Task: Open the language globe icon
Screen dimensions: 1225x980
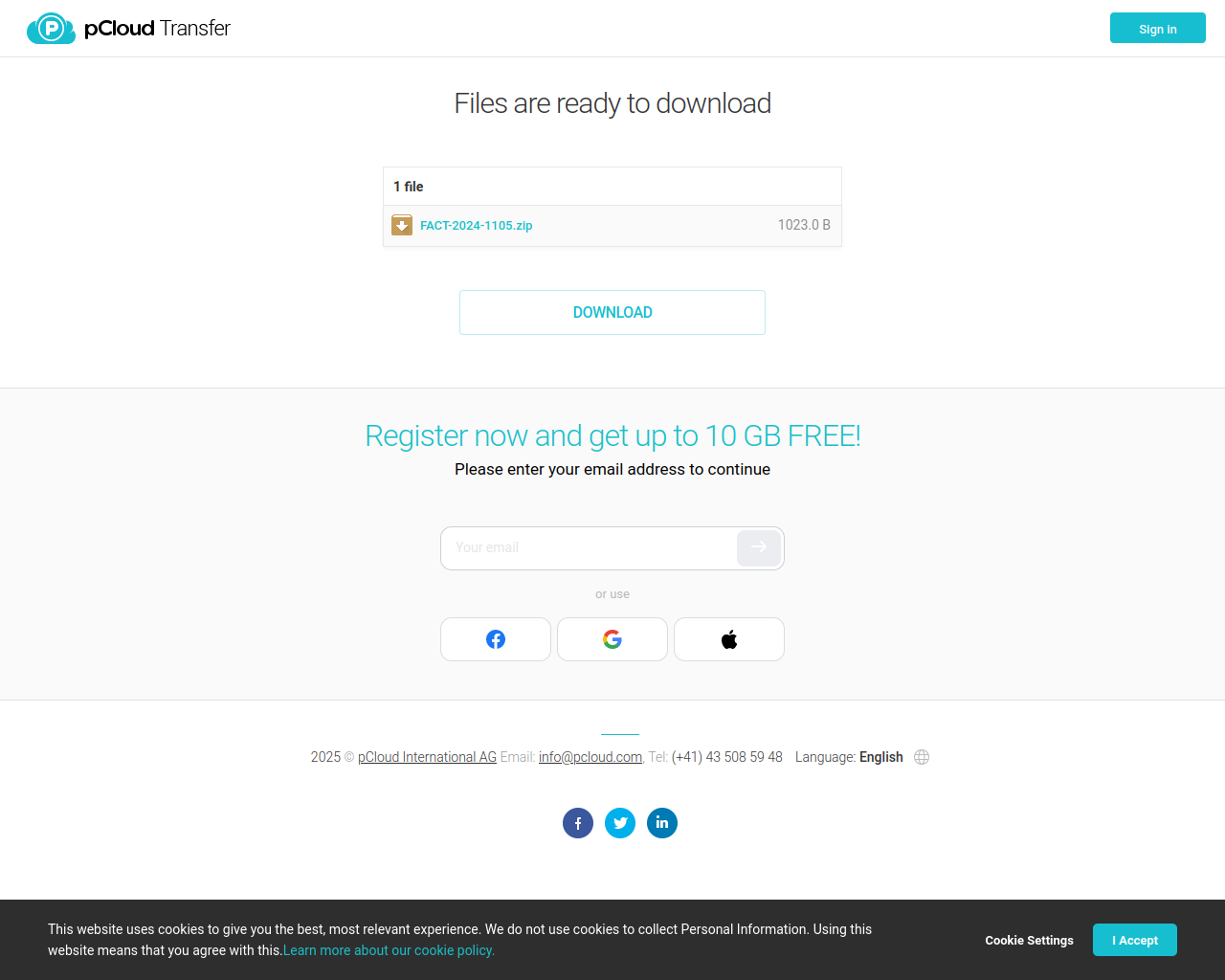Action: coord(922,757)
